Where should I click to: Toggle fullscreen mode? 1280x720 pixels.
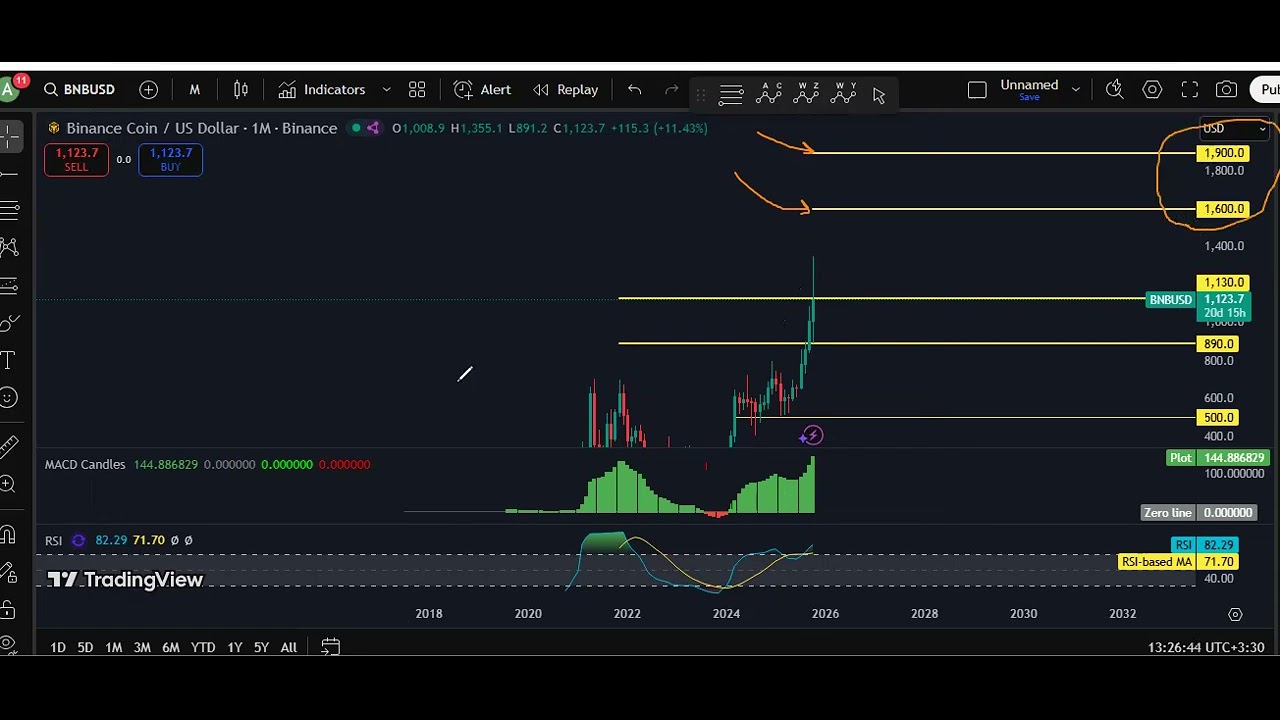point(1189,90)
